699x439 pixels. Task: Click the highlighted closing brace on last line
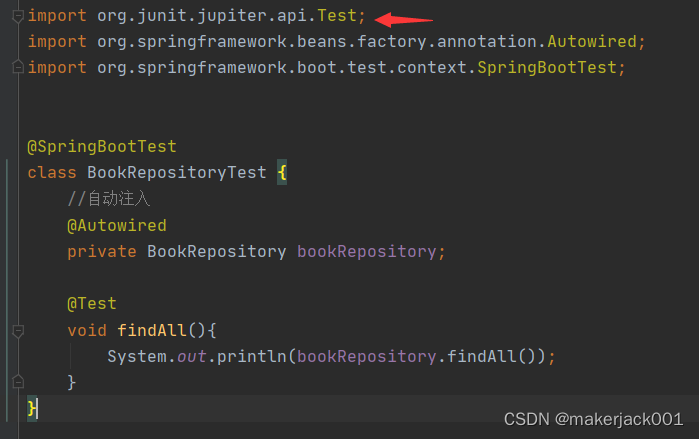(x=32, y=407)
